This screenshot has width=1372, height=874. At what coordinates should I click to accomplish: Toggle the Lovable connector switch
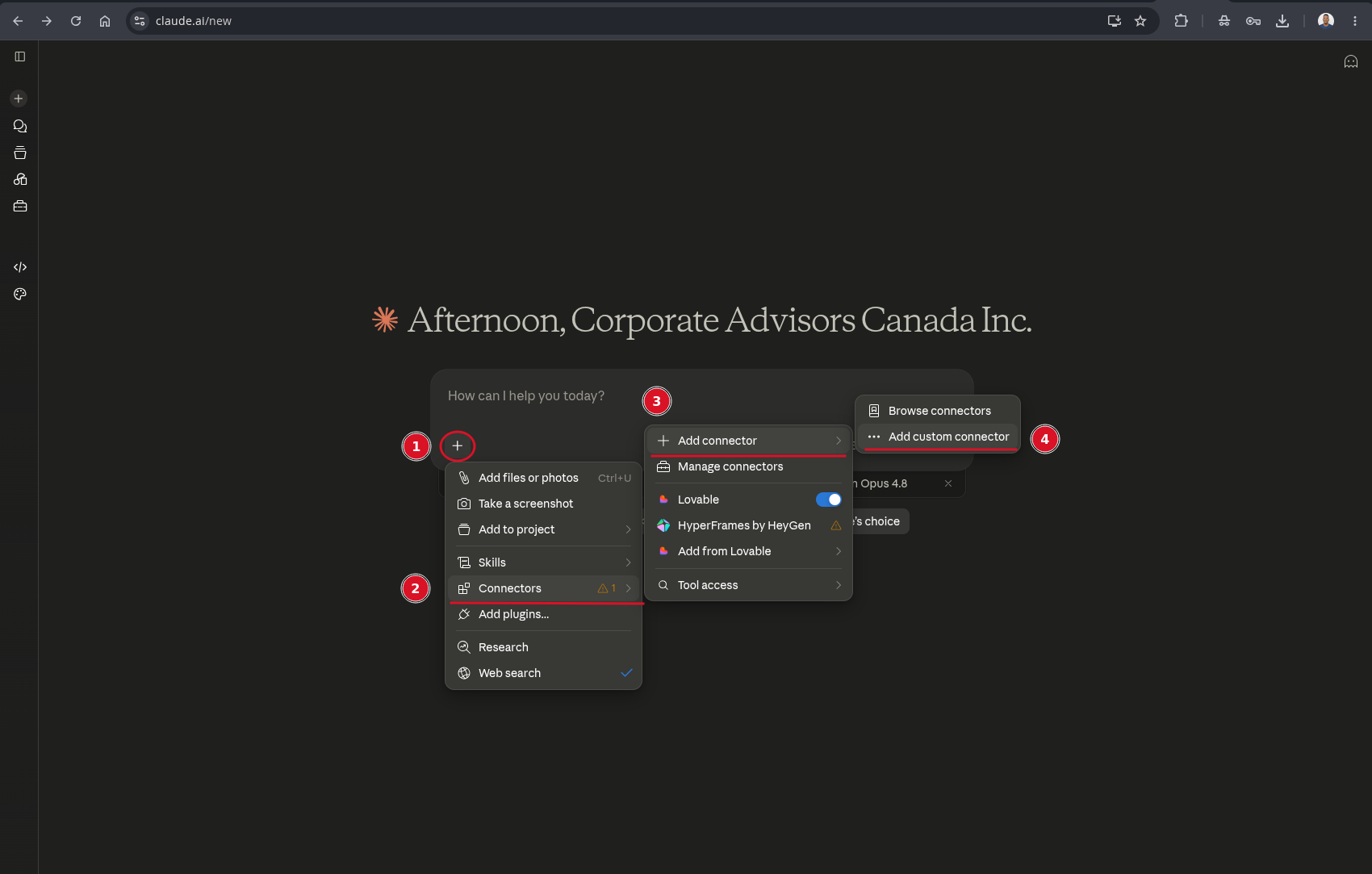(x=829, y=500)
